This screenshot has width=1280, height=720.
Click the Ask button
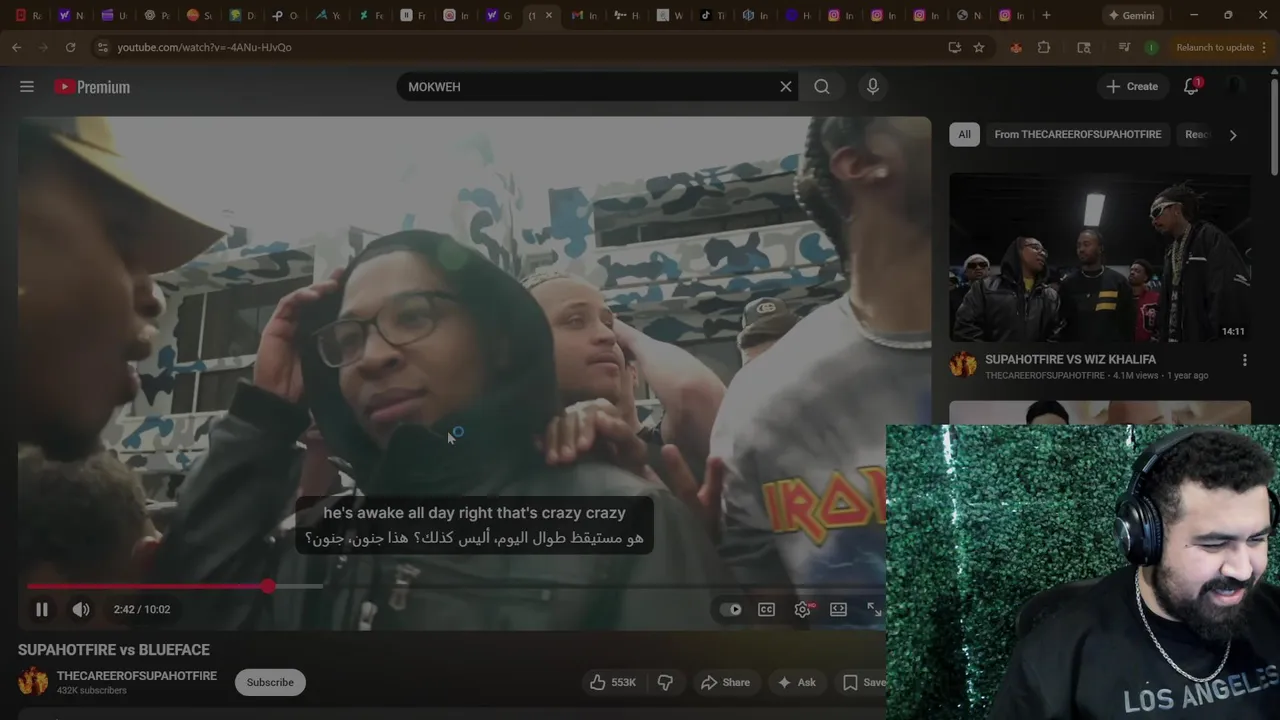pyautogui.click(x=797, y=682)
